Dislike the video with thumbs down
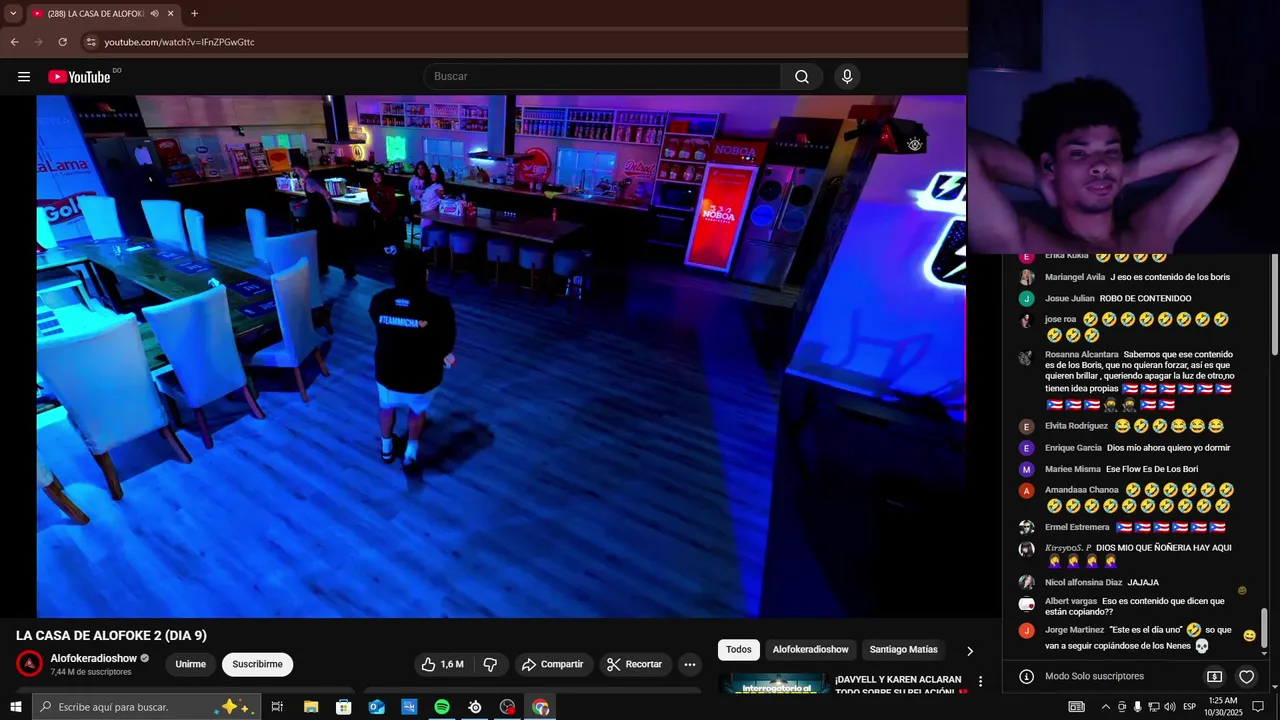Screen dimensions: 1280x720 [x=490, y=664]
